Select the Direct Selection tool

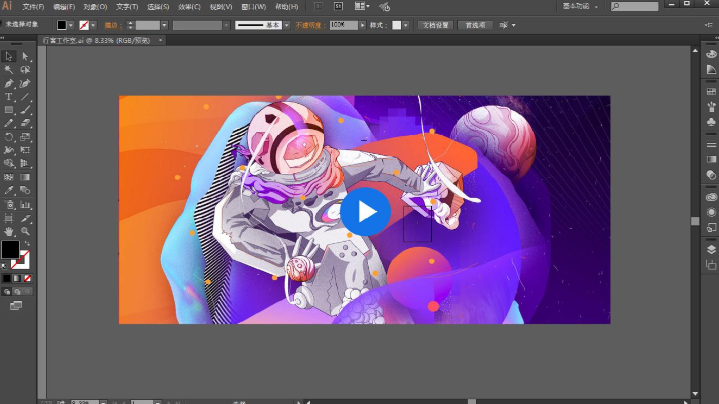pyautogui.click(x=25, y=57)
